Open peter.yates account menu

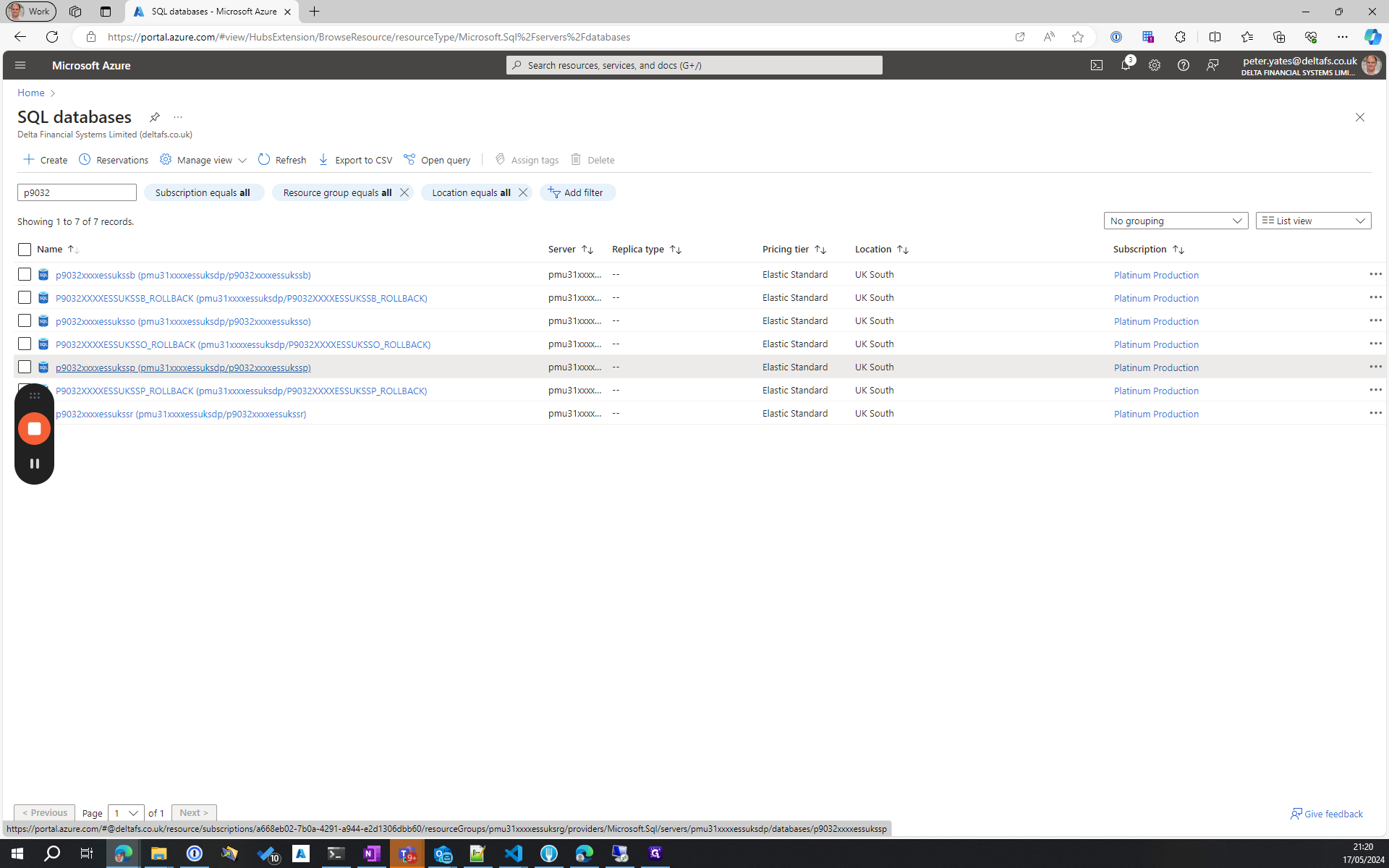pyautogui.click(x=1311, y=65)
